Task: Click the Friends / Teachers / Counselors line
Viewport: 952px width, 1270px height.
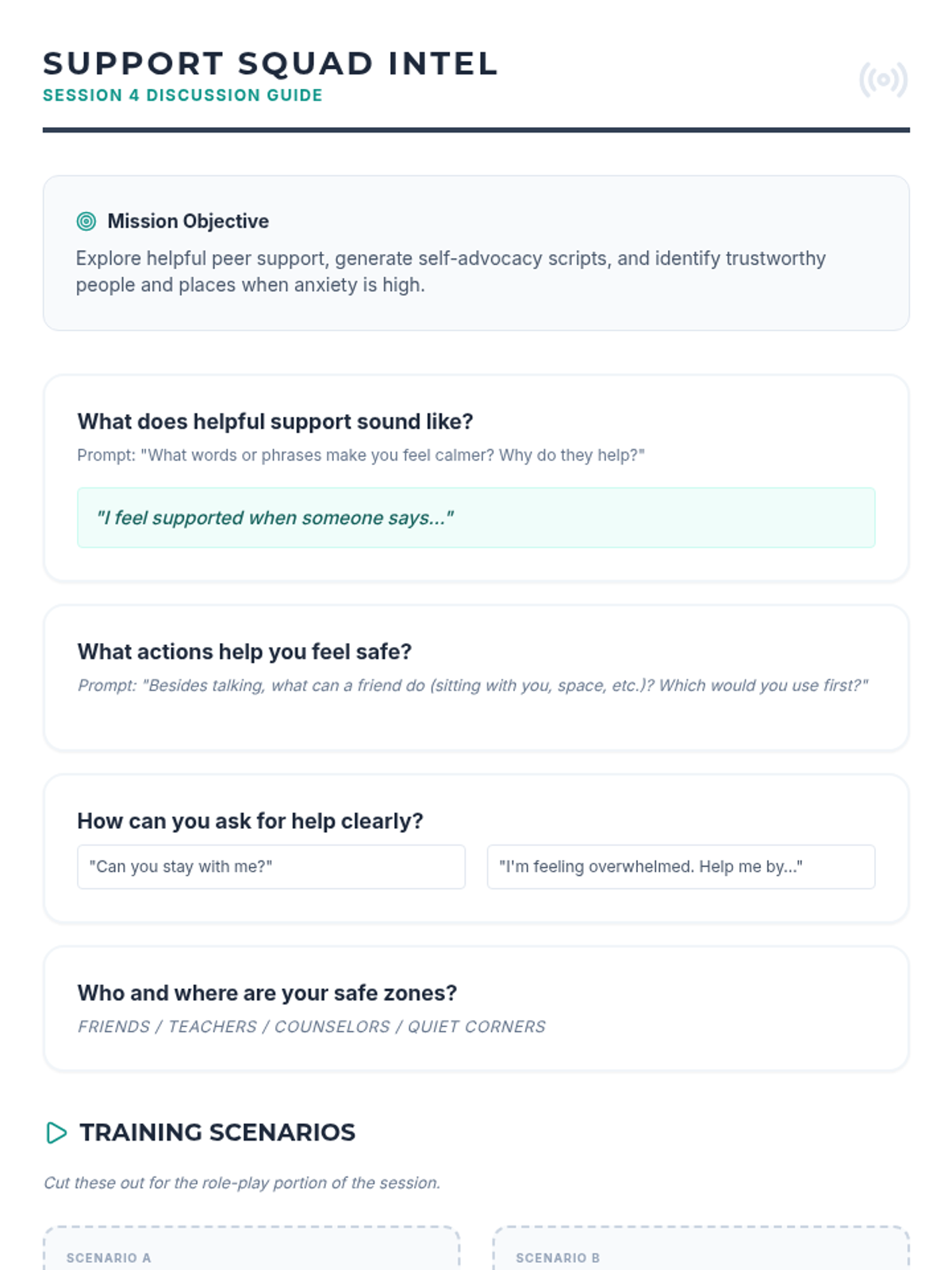Action: coord(312,1027)
